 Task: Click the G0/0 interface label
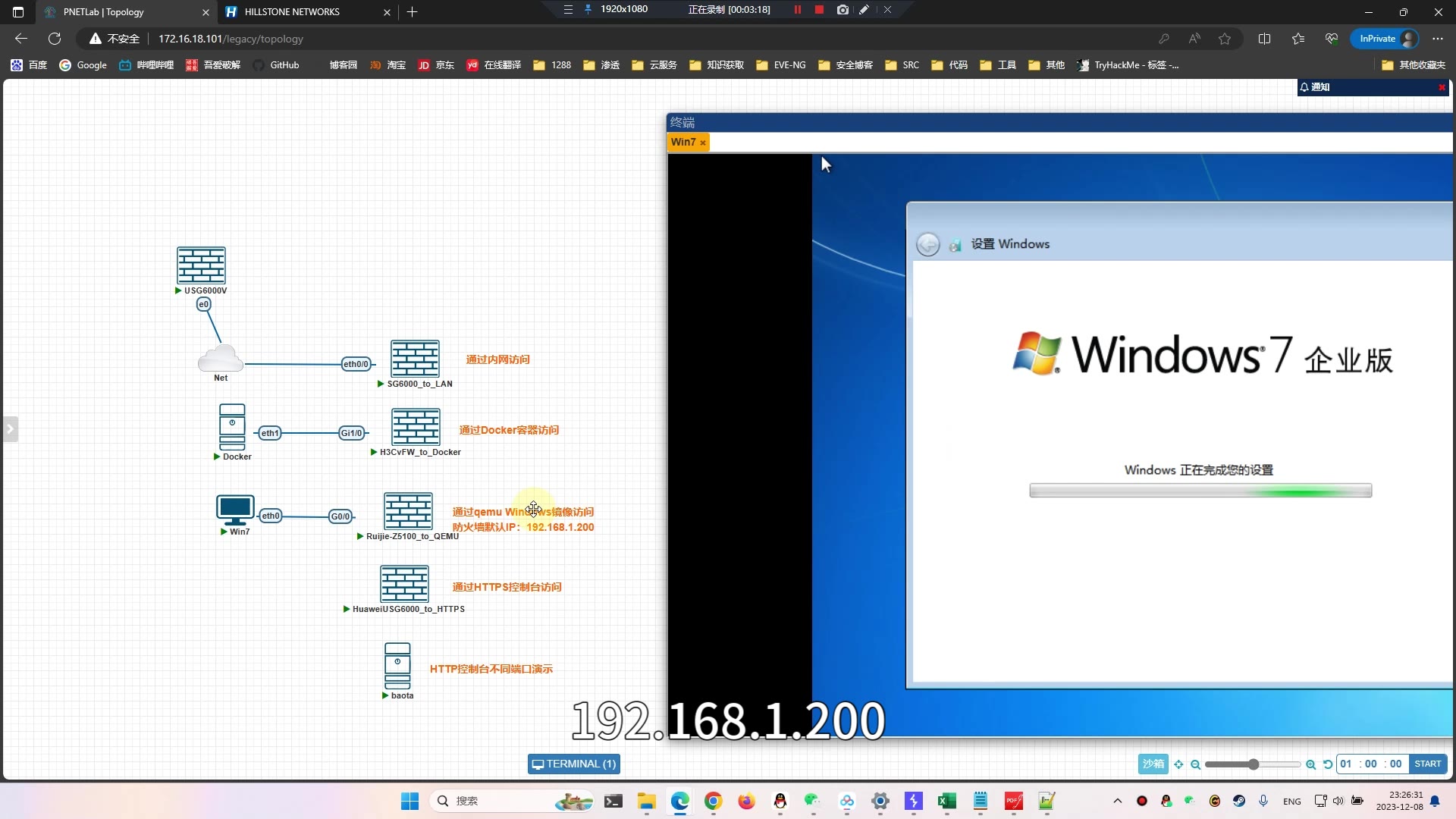340,516
